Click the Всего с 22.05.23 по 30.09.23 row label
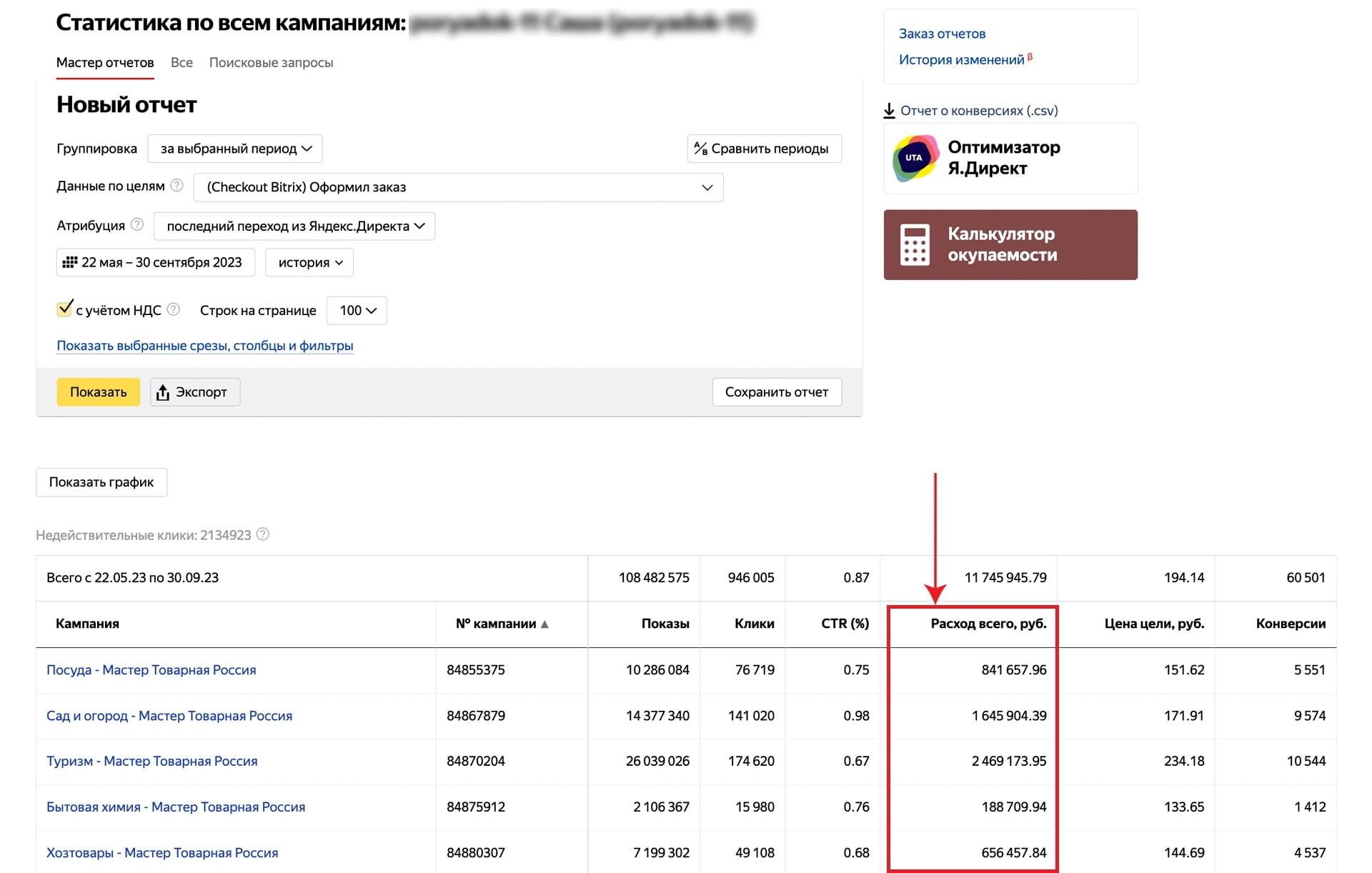The image size is (1372, 873). (133, 578)
